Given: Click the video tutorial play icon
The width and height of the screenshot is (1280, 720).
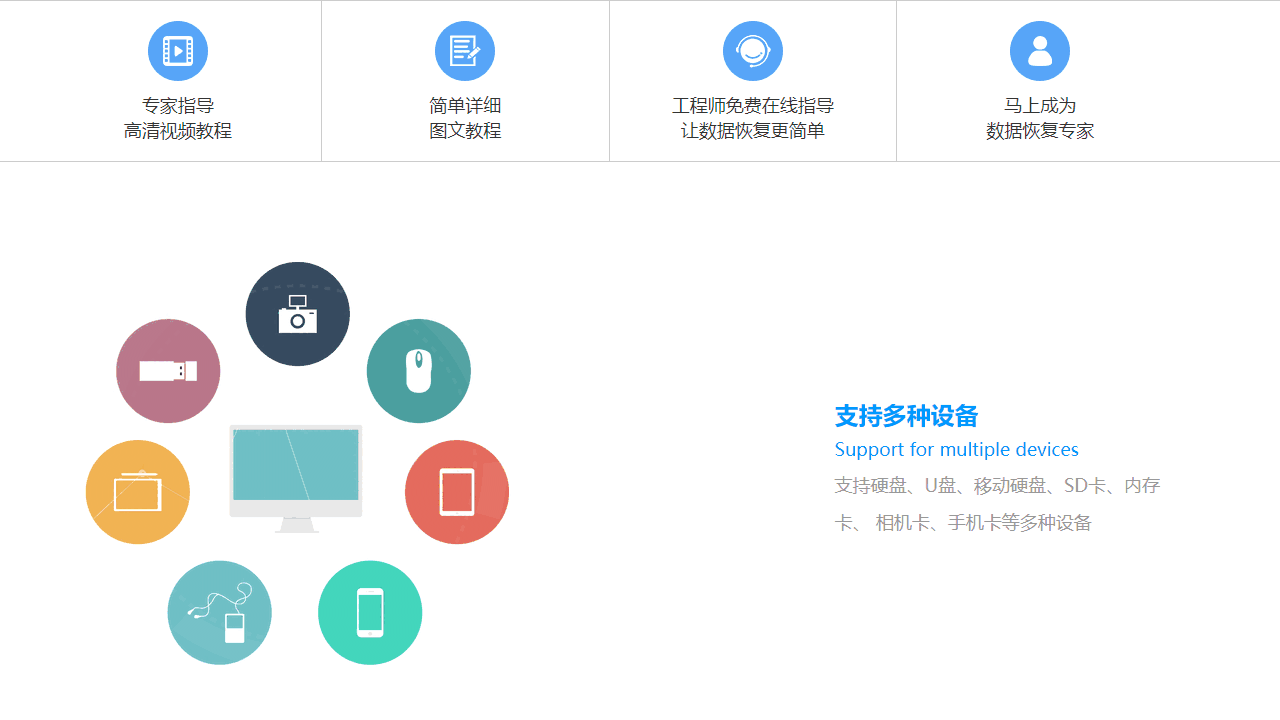Looking at the screenshot, I should (178, 50).
